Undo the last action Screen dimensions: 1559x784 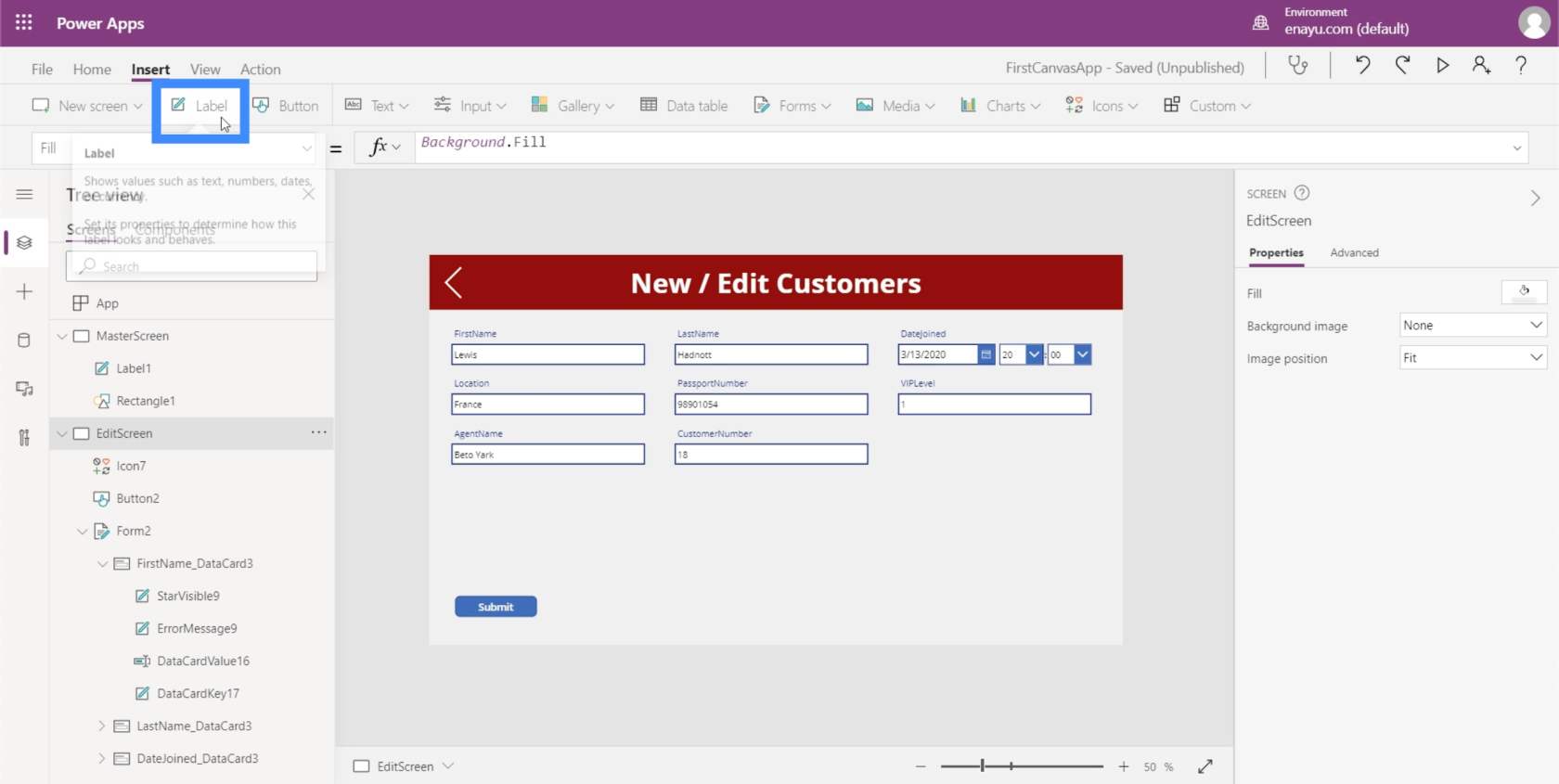click(x=1362, y=65)
